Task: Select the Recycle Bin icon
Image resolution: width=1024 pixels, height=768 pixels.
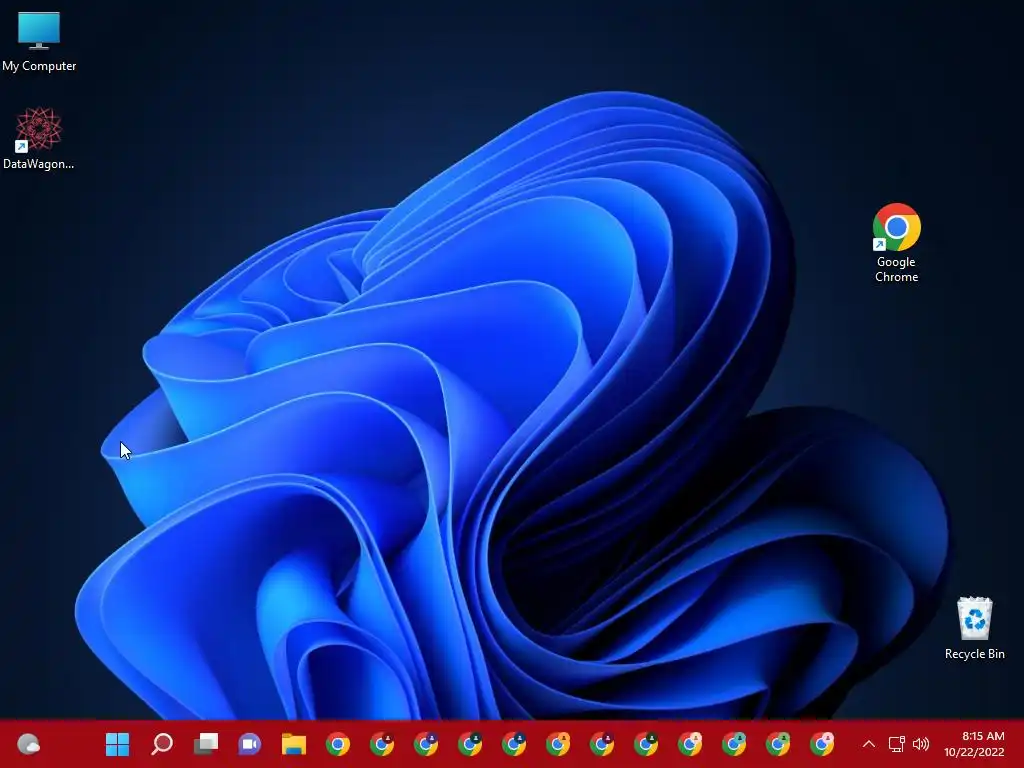Action: click(974, 628)
